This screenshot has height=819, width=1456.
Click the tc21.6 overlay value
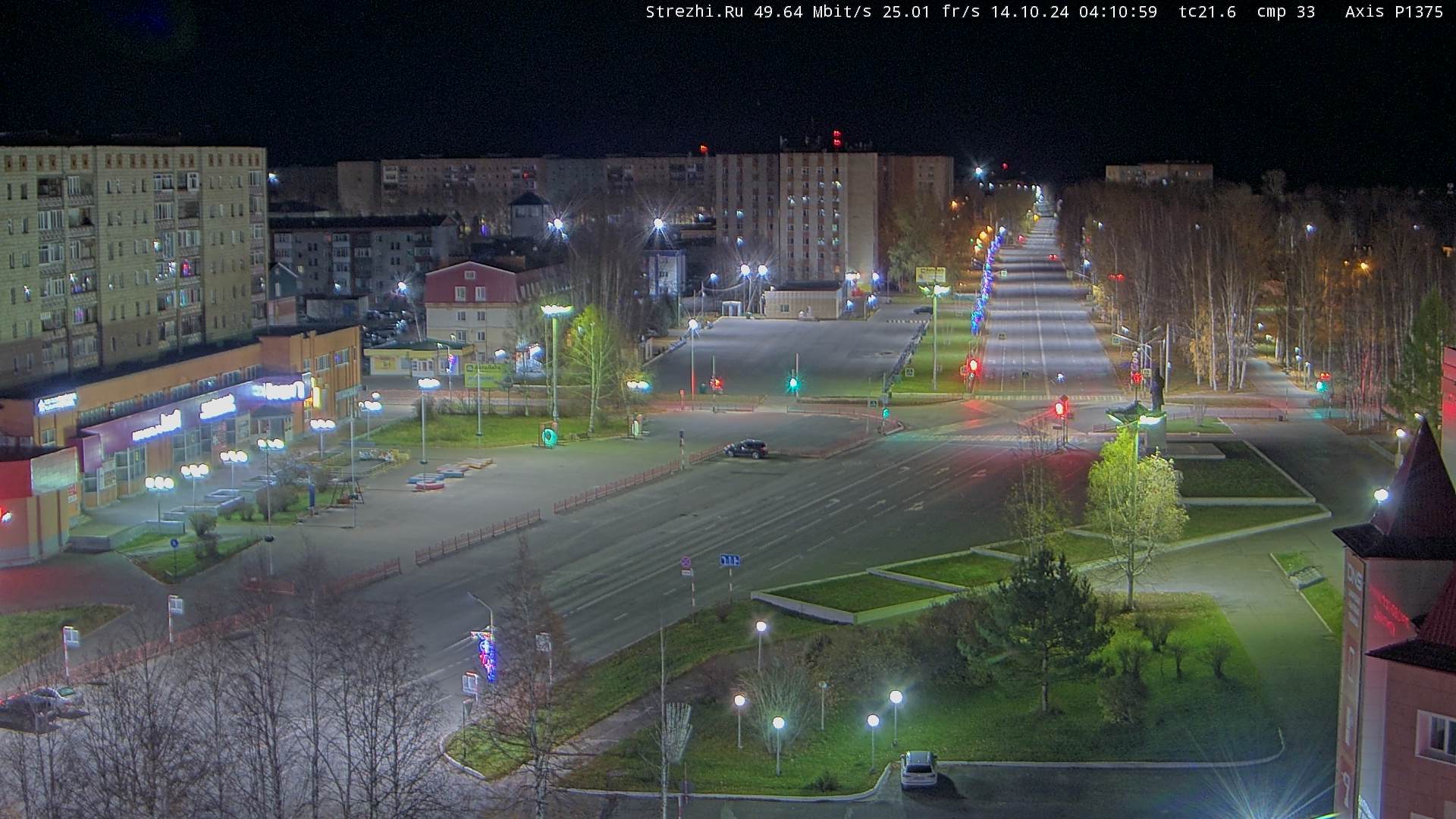click(x=1208, y=11)
